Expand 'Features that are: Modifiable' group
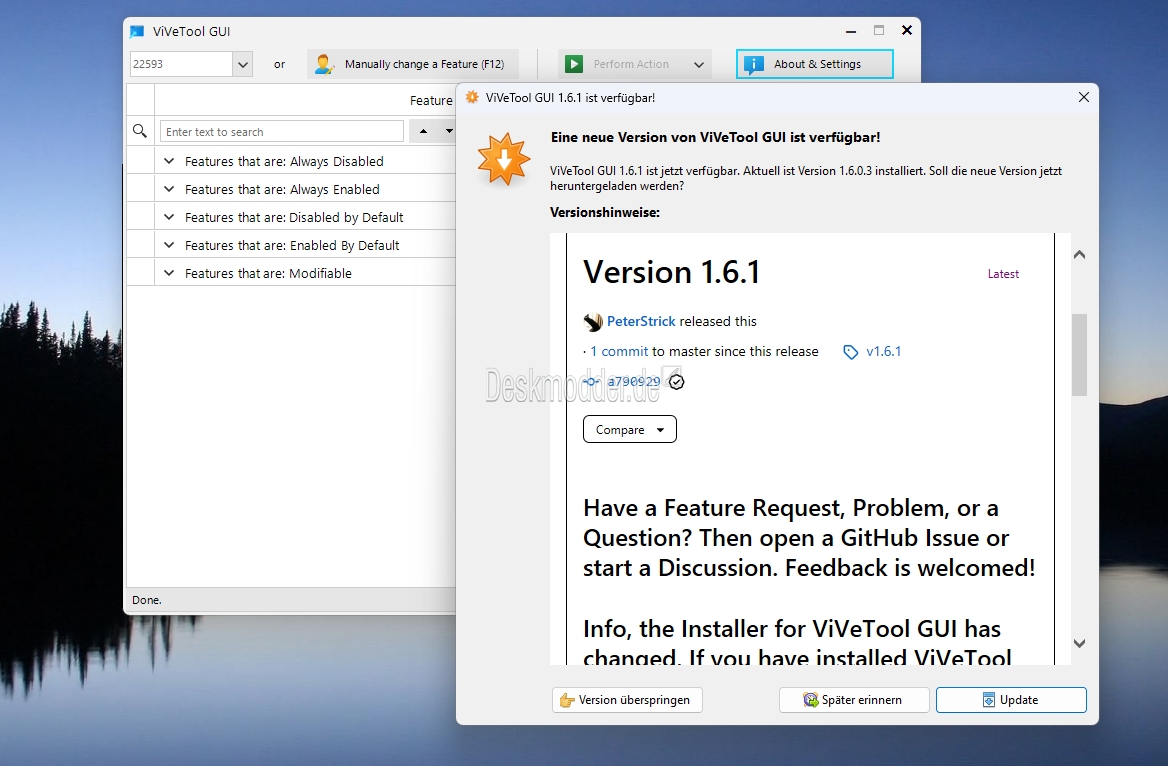This screenshot has height=766, width=1168. click(169, 273)
